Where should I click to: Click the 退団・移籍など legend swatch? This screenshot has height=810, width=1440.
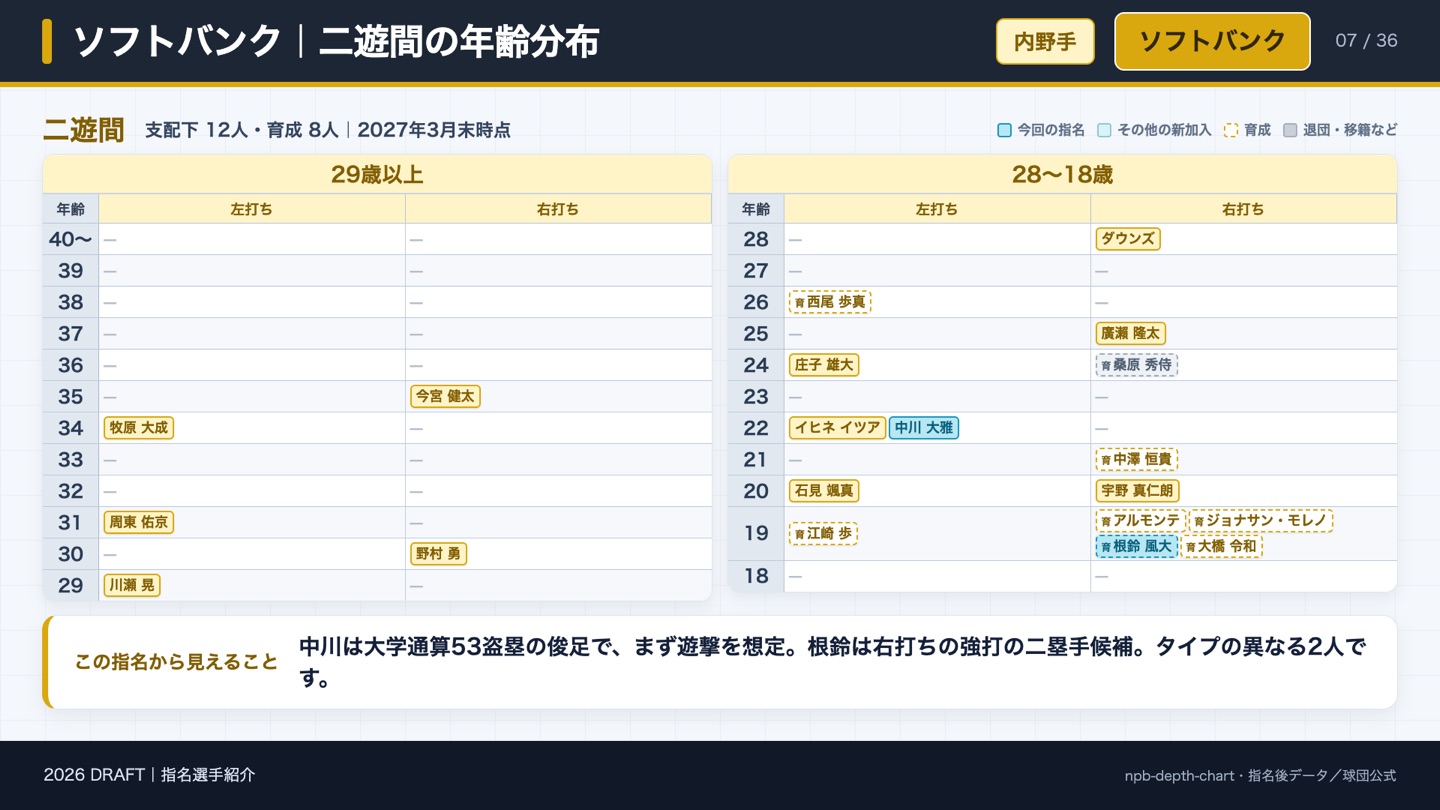[x=1290, y=130]
